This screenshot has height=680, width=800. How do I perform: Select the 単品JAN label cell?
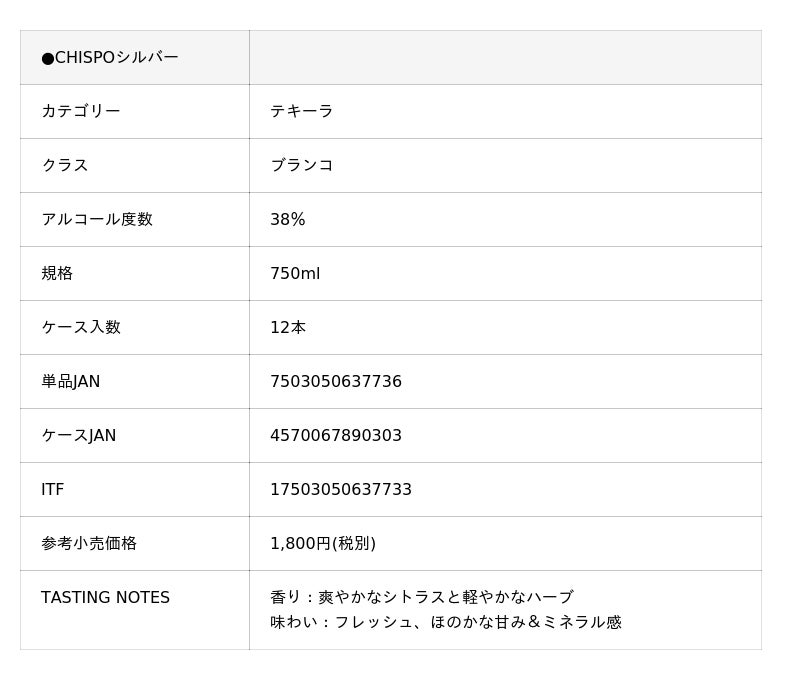tap(71, 382)
